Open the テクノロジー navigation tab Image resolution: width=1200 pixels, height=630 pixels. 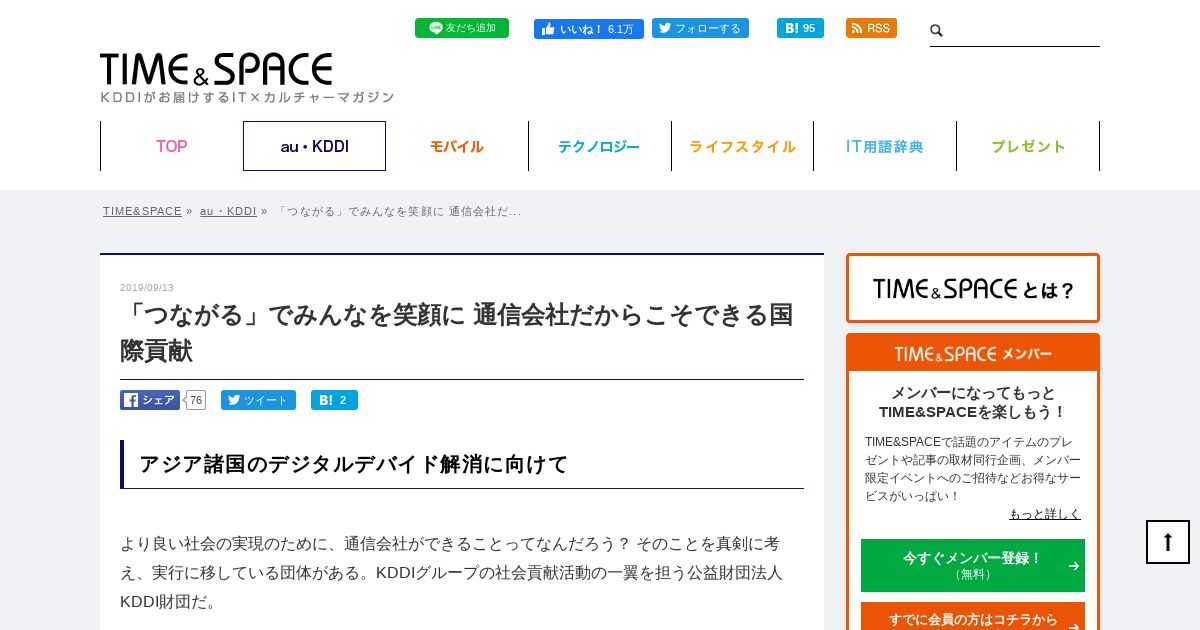(599, 146)
